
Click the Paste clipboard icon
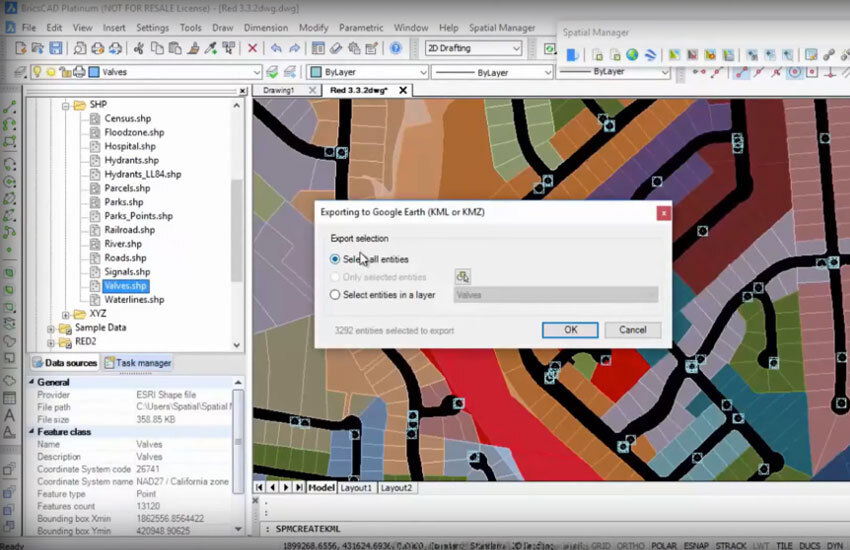(x=175, y=48)
